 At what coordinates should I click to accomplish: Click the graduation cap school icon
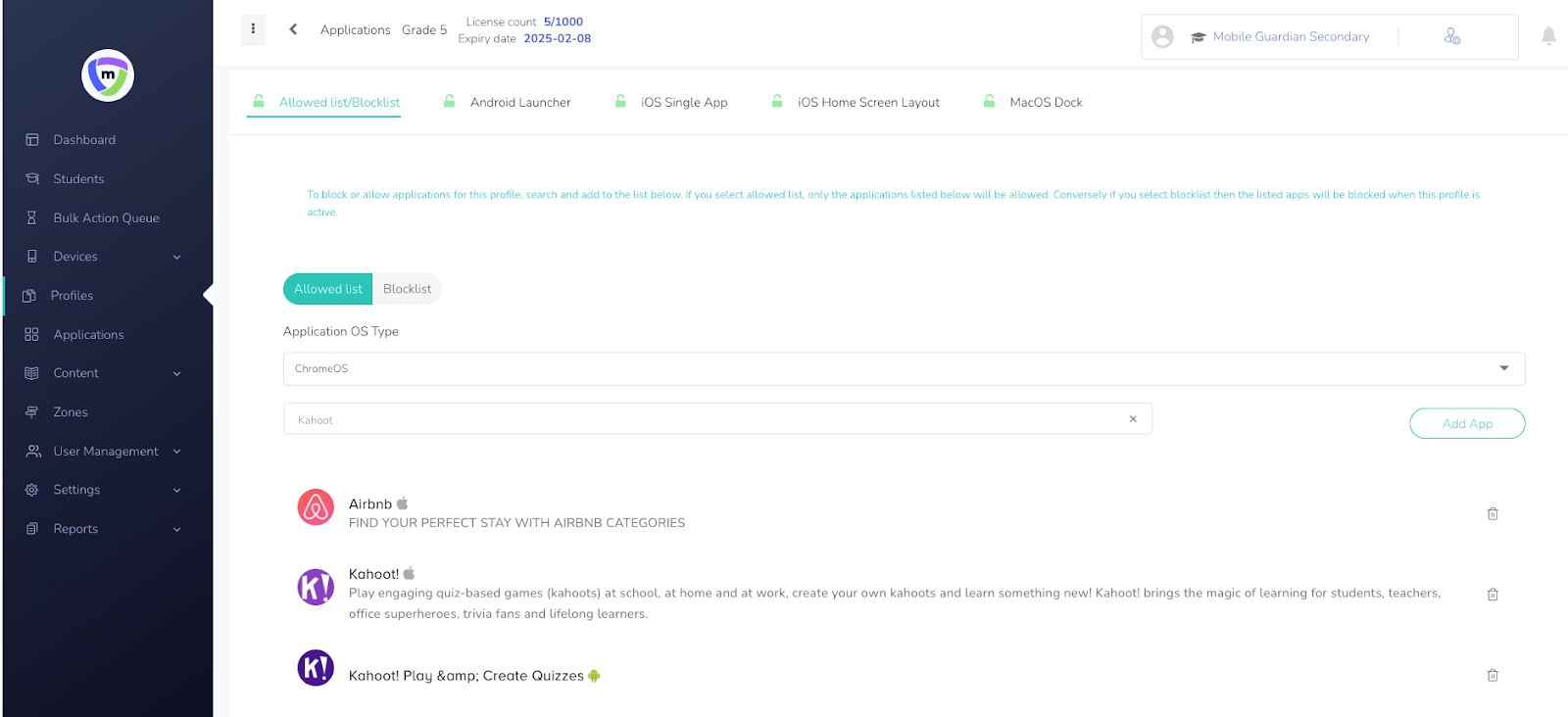[1198, 37]
